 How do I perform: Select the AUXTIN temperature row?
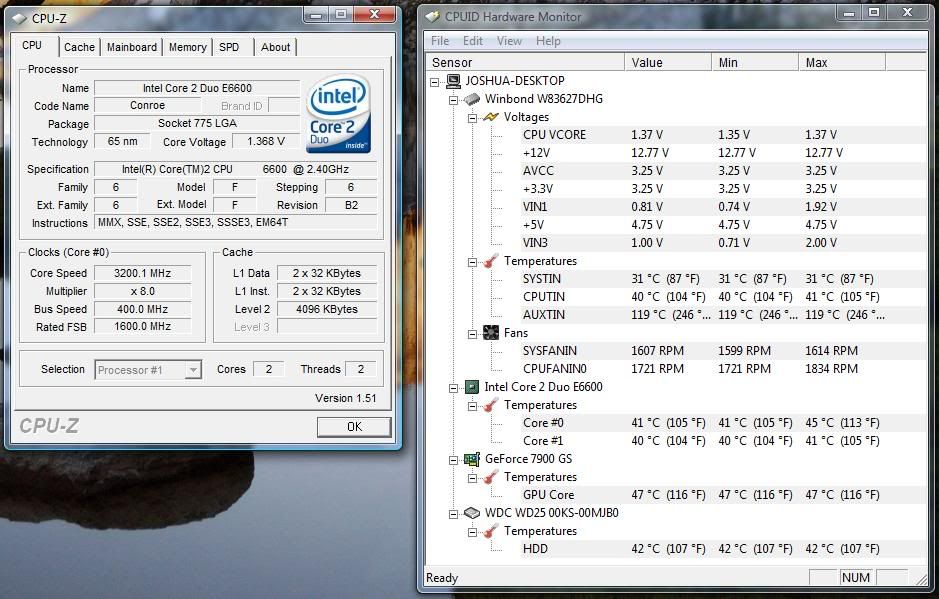[x=723, y=314]
